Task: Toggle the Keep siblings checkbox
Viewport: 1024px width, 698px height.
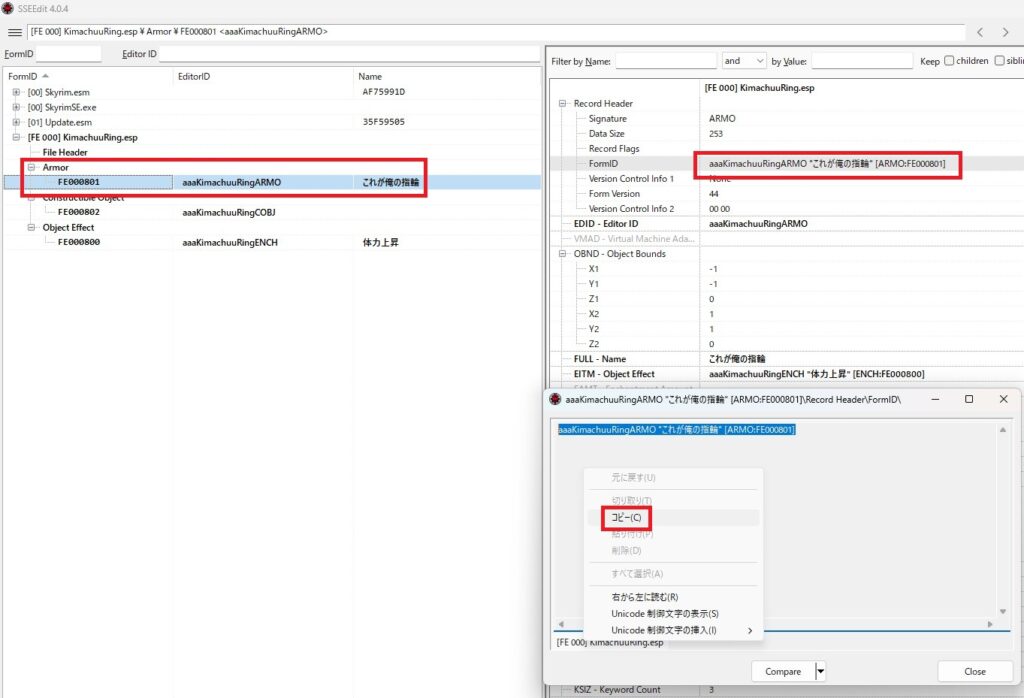Action: pyautogui.click(x=999, y=61)
